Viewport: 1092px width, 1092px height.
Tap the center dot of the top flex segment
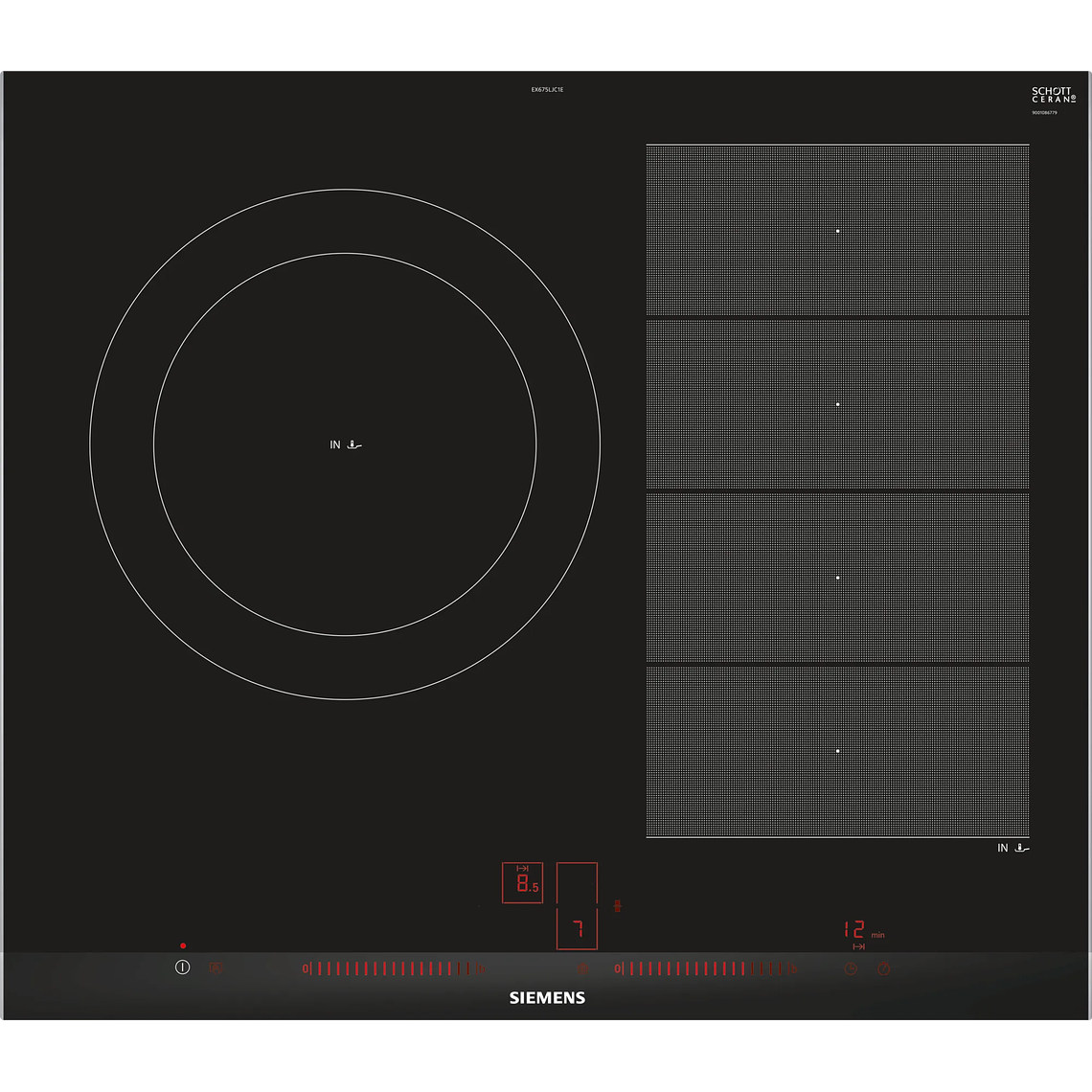(x=837, y=231)
